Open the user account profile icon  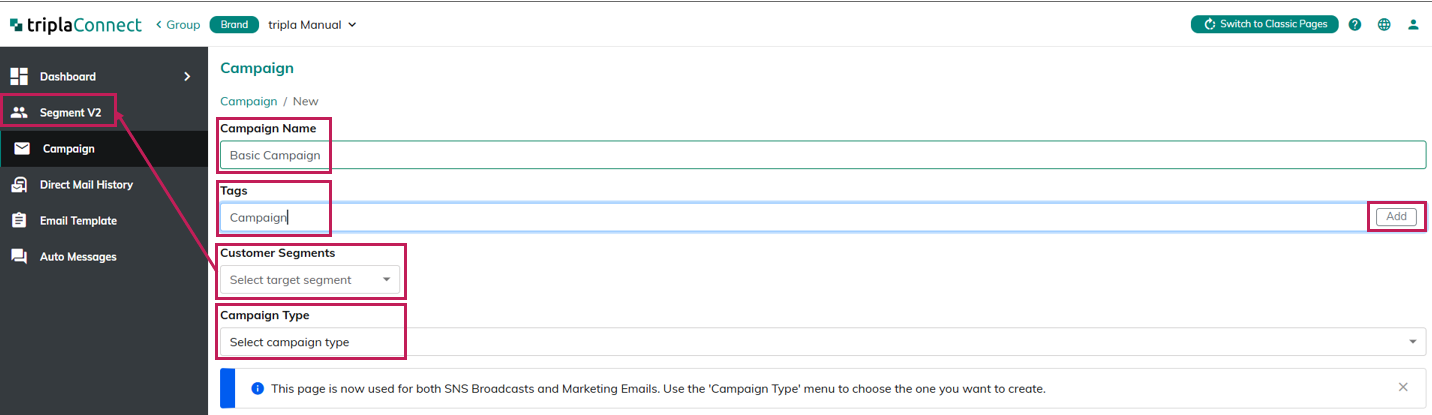point(1413,25)
